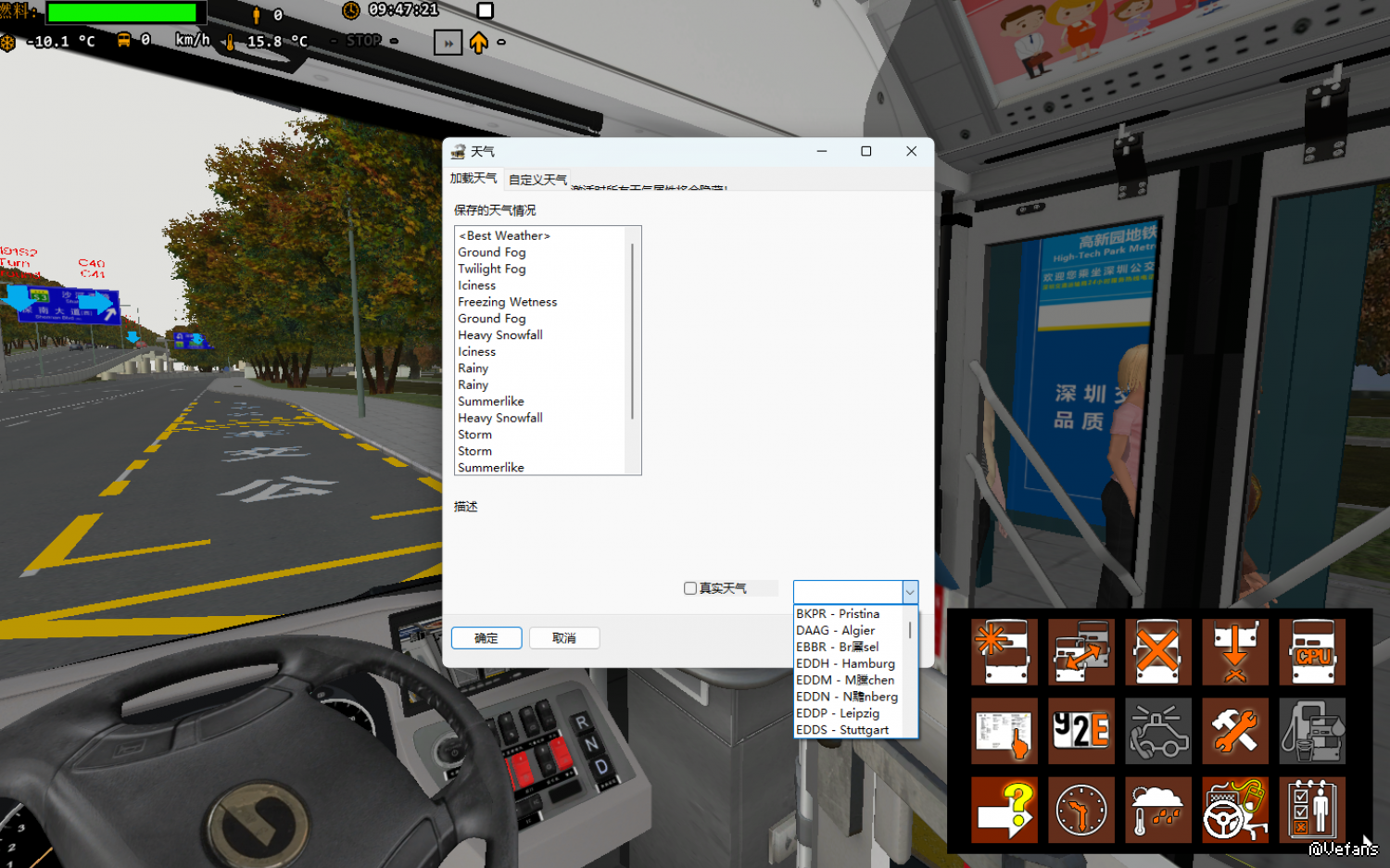Switch to the 自定义天气 tab
Screen dimensions: 1390x868
pos(537,180)
